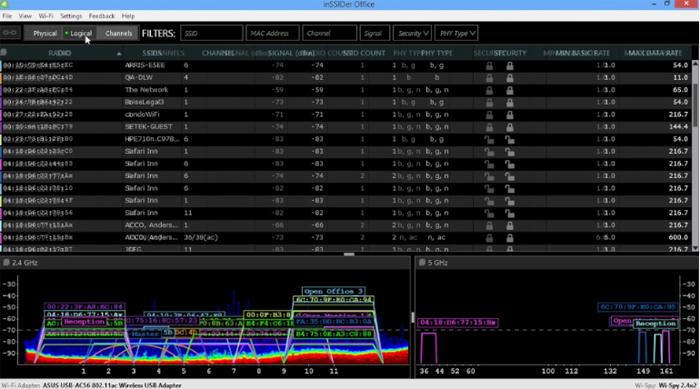Click the SSID filter field
Viewport: 700px width, 389px height.
pyautogui.click(x=212, y=33)
